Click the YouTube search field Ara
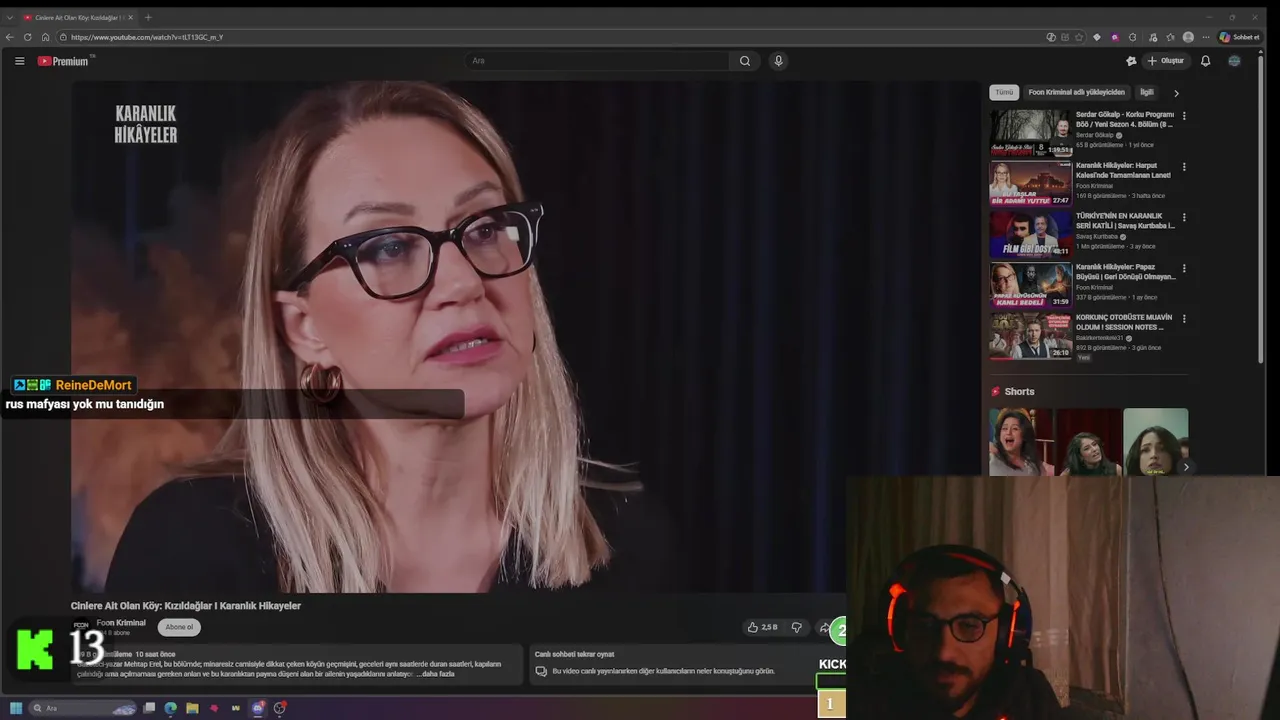 coord(598,61)
